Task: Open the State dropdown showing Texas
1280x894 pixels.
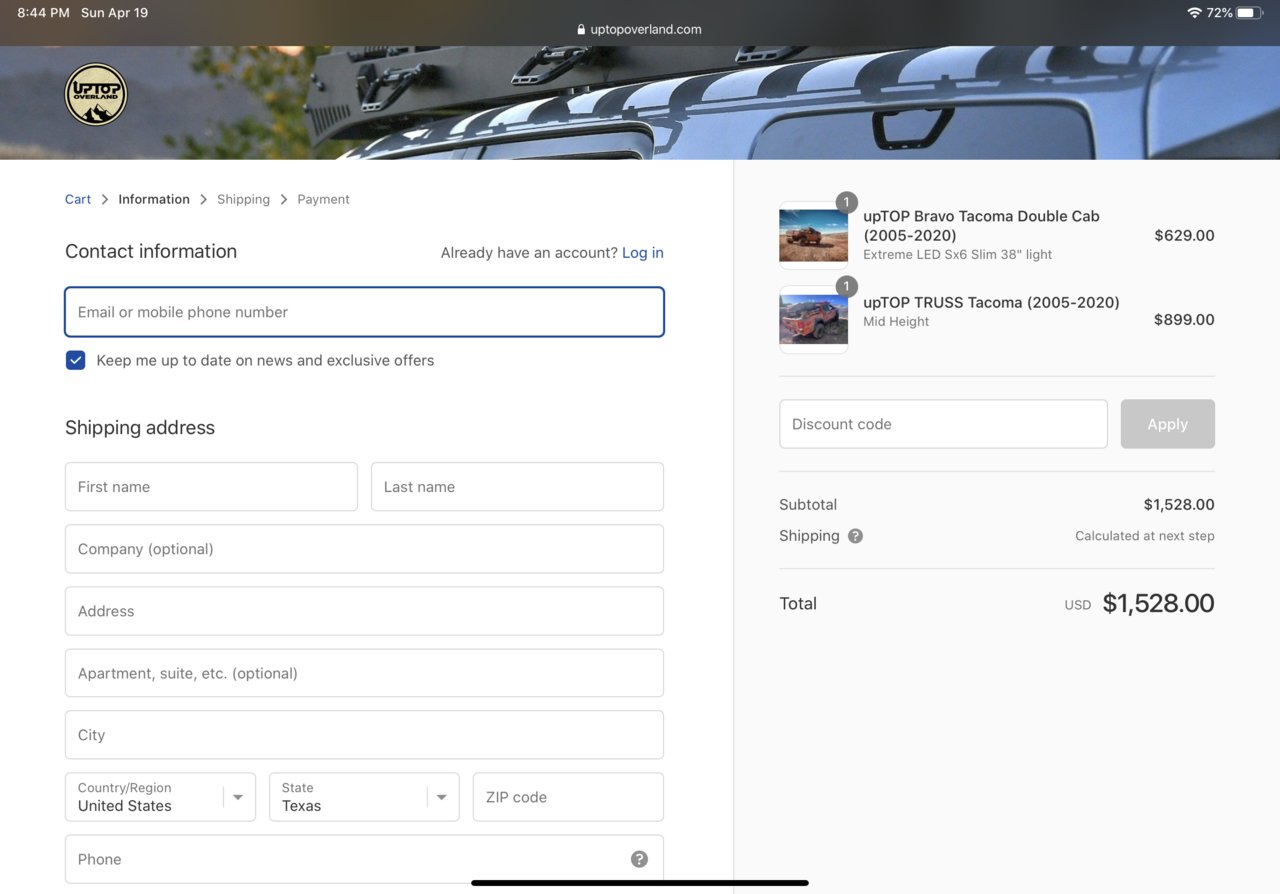Action: (364, 797)
